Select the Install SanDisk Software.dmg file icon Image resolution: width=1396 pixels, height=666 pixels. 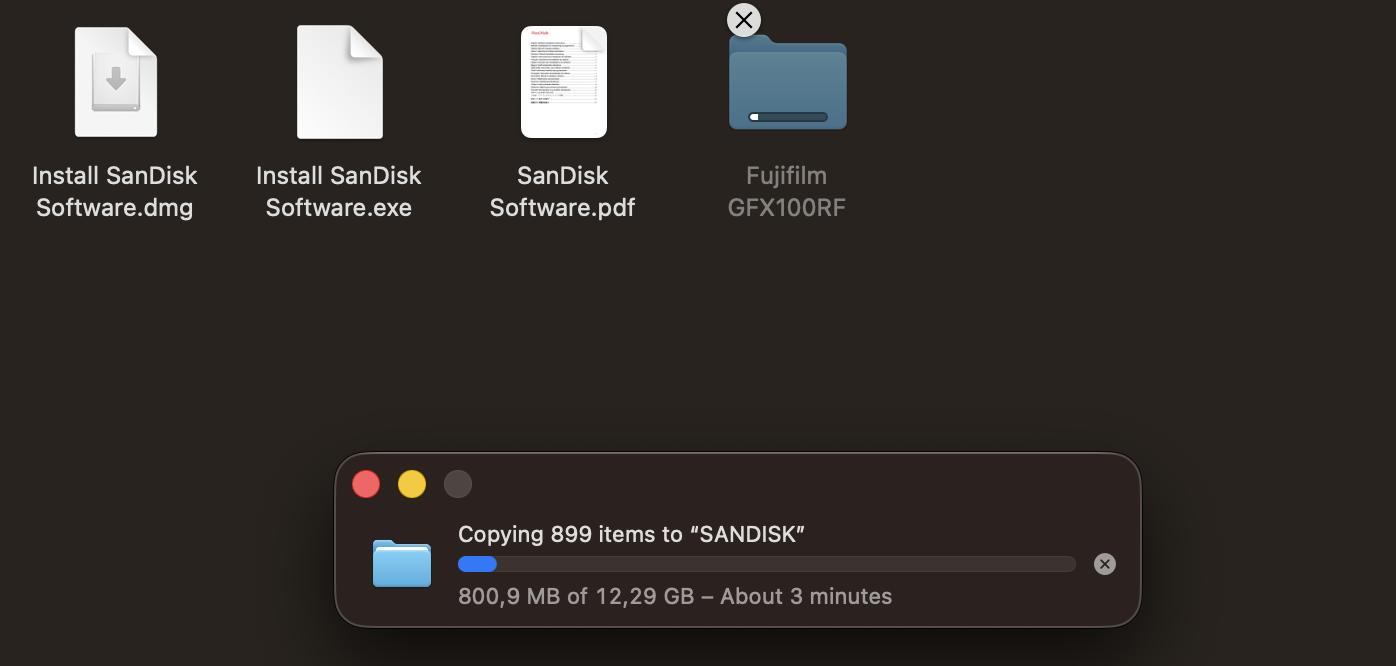[x=115, y=82]
